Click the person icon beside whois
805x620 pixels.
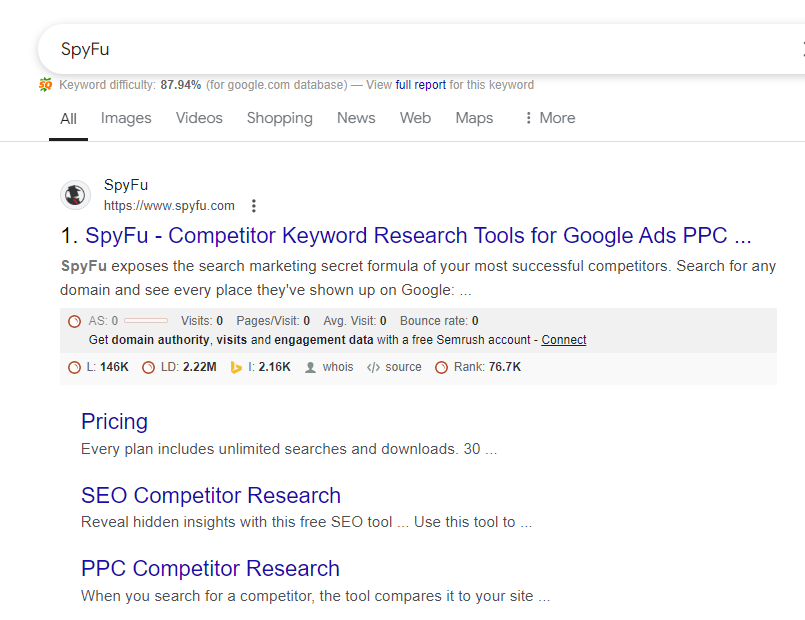pos(310,367)
